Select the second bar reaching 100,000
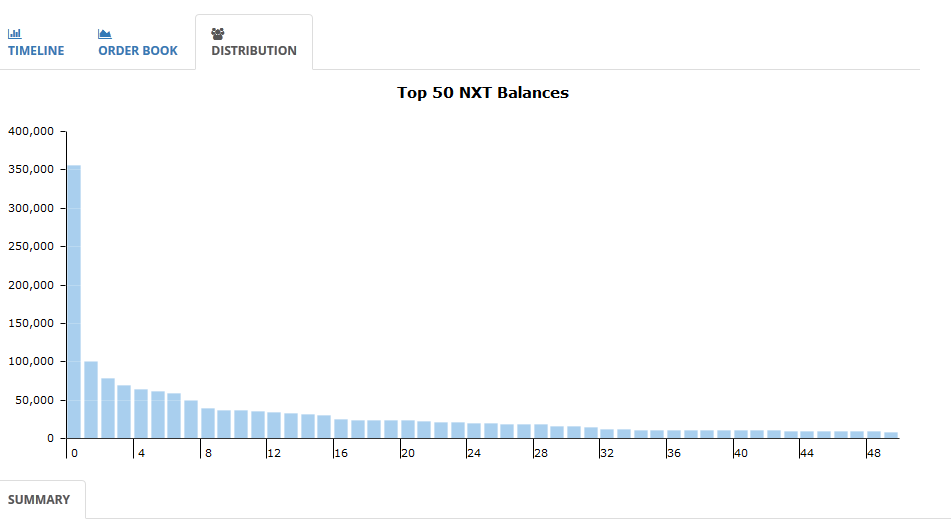951x524 pixels. tap(91, 400)
